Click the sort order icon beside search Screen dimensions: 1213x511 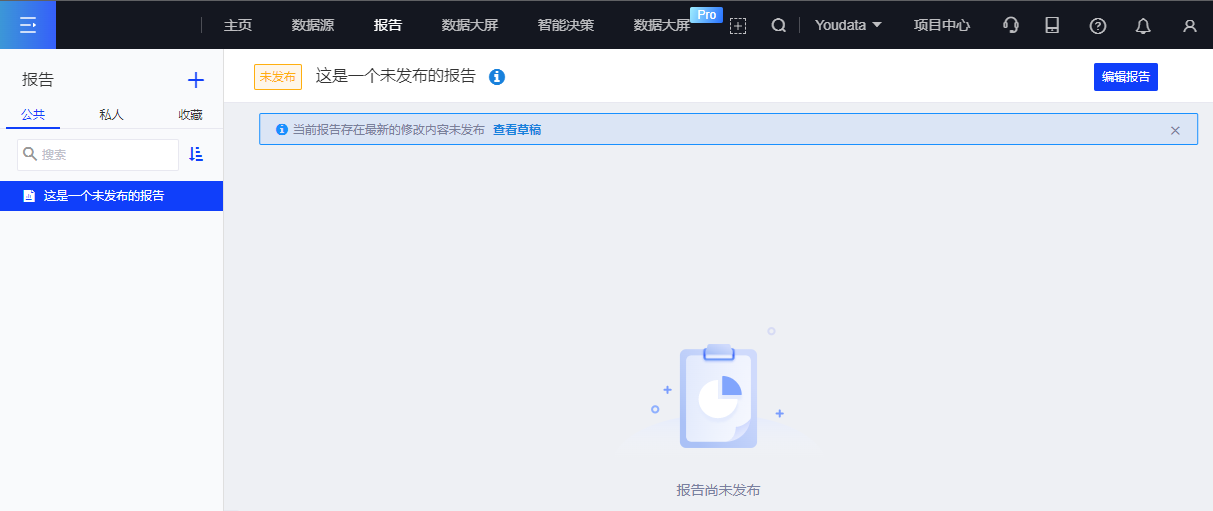[x=196, y=154]
